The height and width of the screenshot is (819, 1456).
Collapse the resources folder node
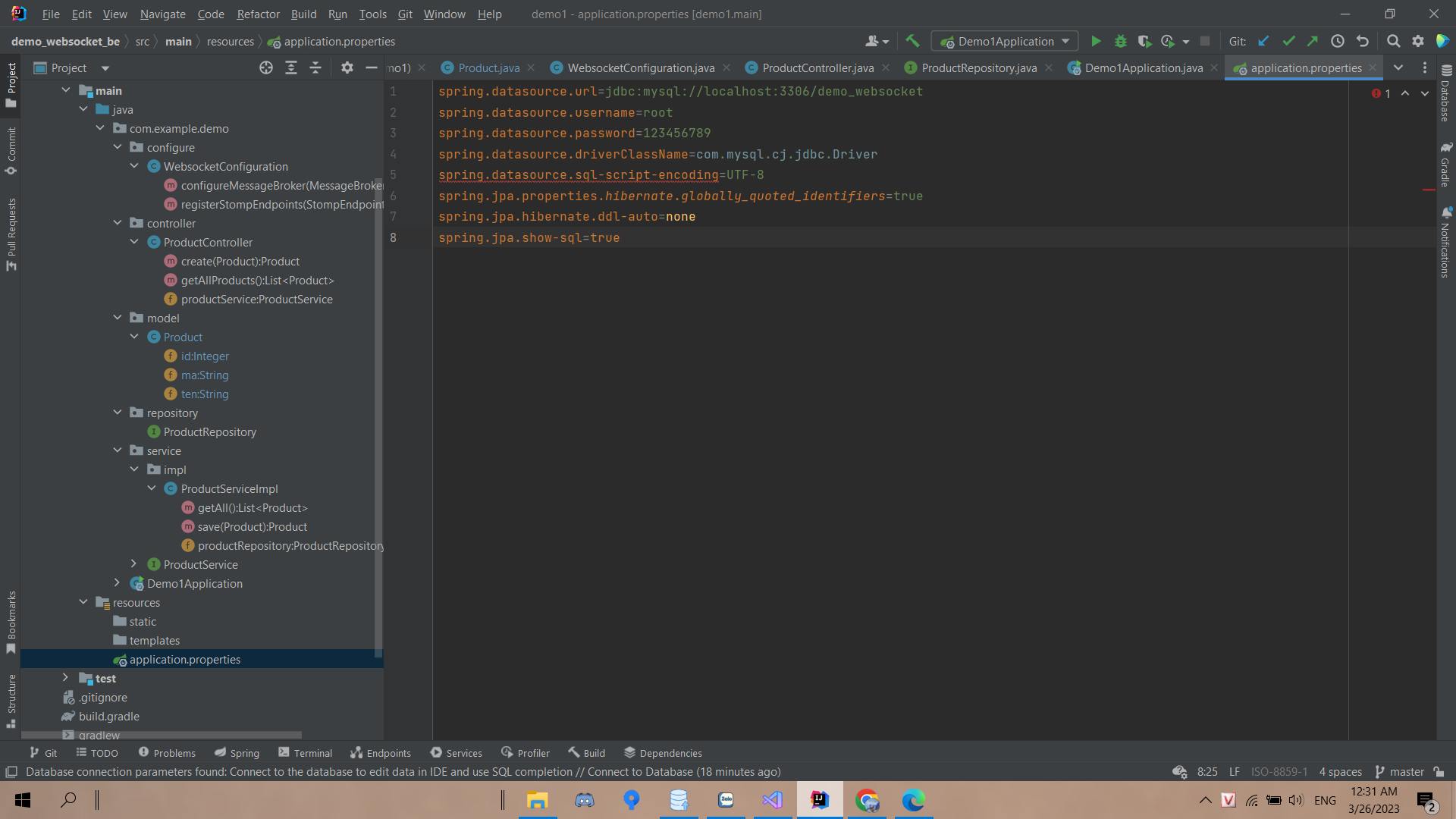point(83,602)
